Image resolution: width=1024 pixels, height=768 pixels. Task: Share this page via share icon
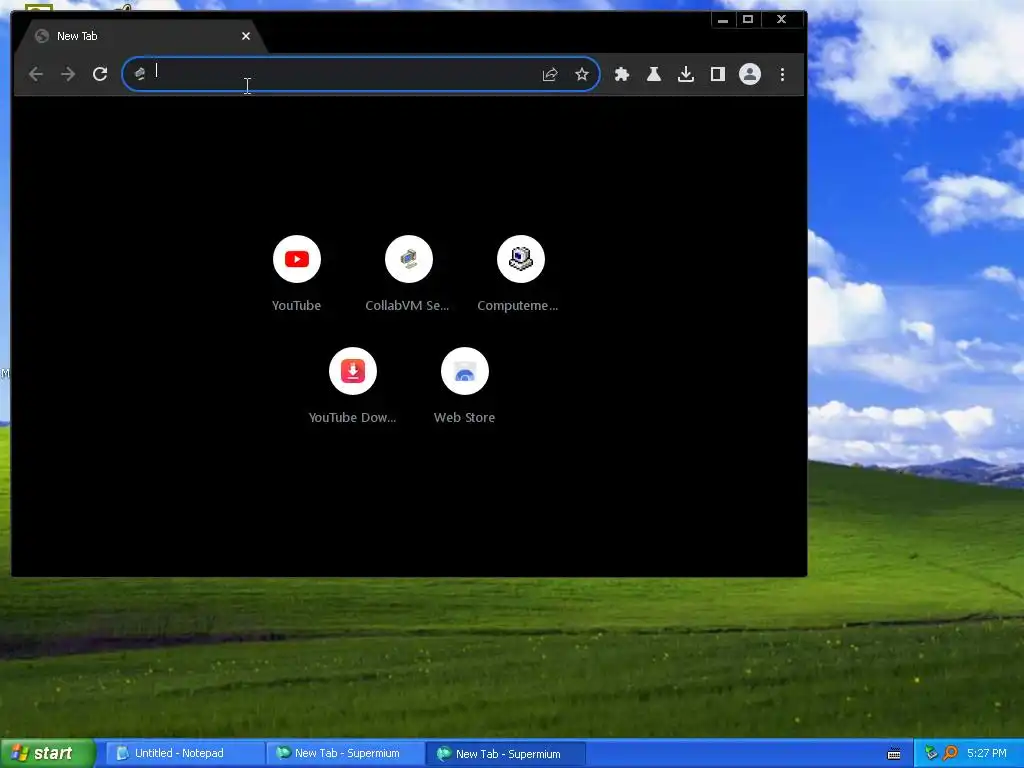click(x=550, y=74)
